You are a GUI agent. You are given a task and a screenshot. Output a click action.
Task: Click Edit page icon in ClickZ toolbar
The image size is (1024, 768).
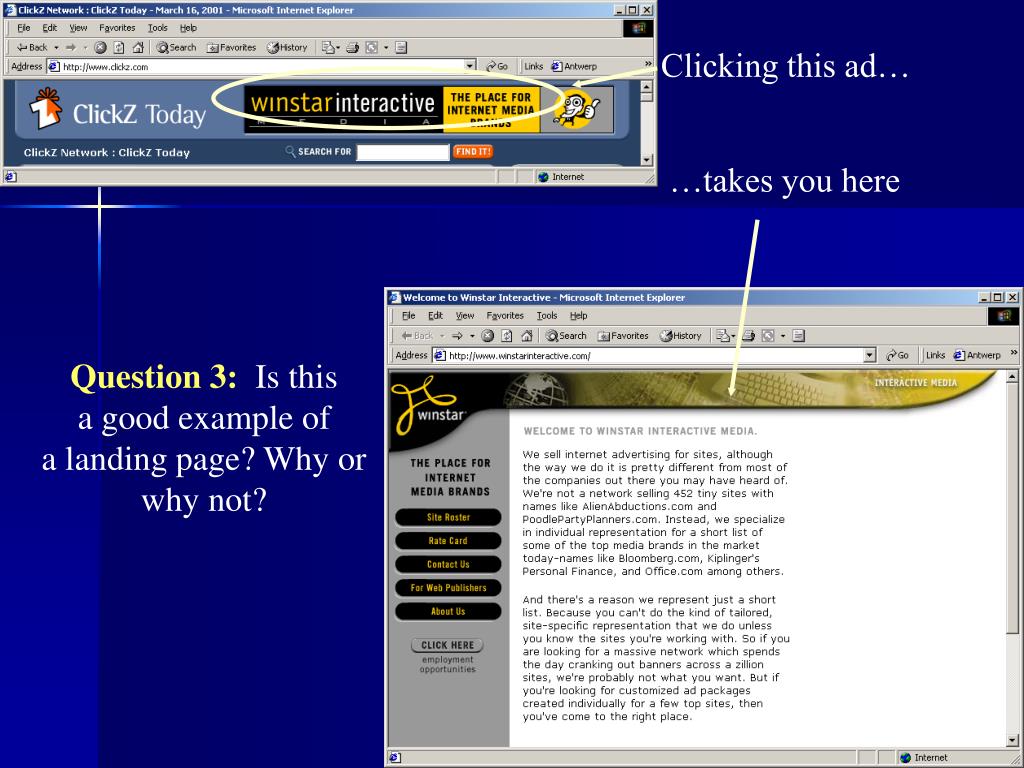point(372,47)
